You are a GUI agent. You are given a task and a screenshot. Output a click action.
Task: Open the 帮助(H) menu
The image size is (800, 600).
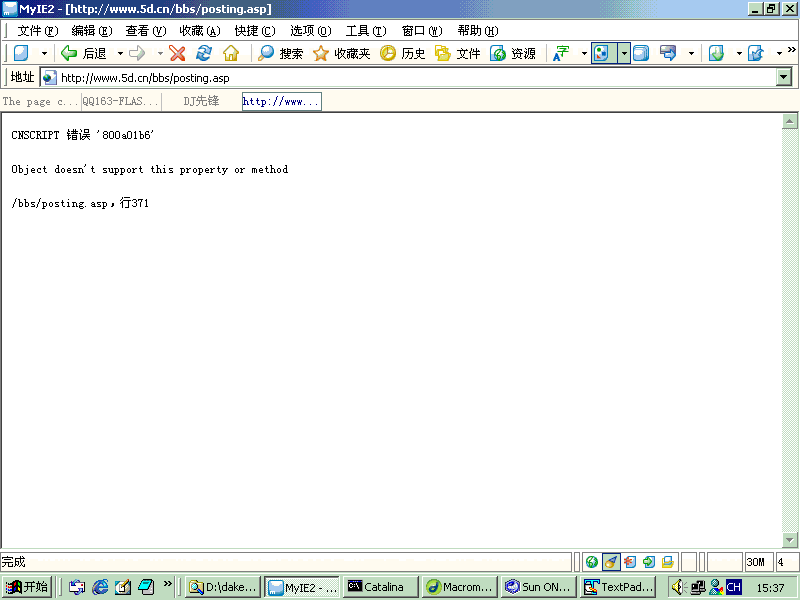point(478,31)
